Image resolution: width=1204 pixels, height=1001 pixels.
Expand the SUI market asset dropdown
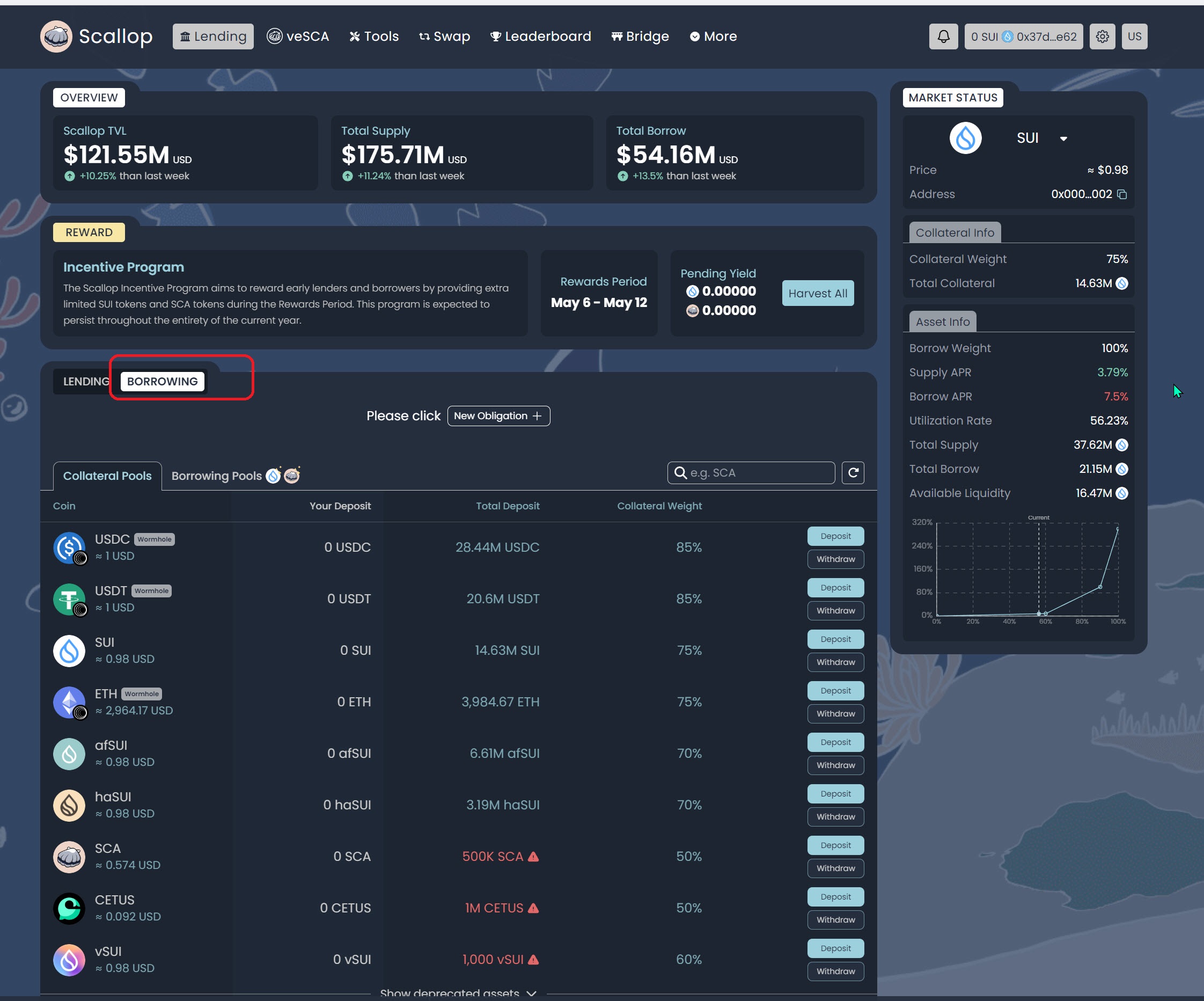click(x=1063, y=139)
